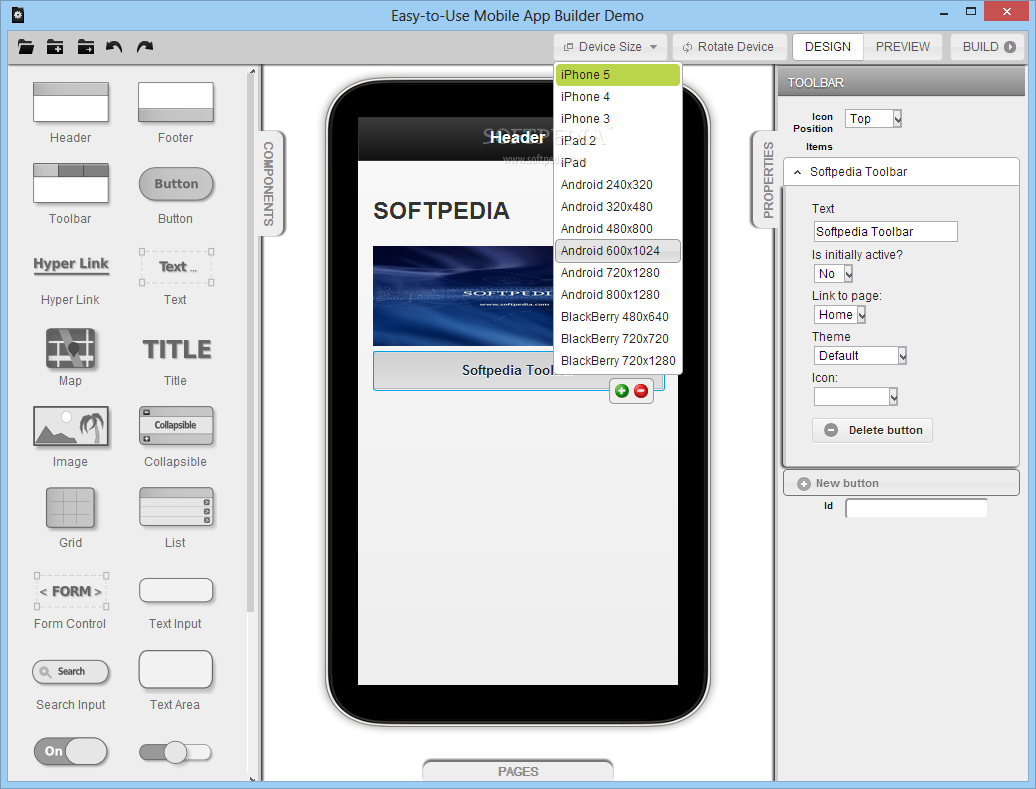This screenshot has height=789, width=1036.
Task: Click the undo arrow icon
Action: point(114,47)
